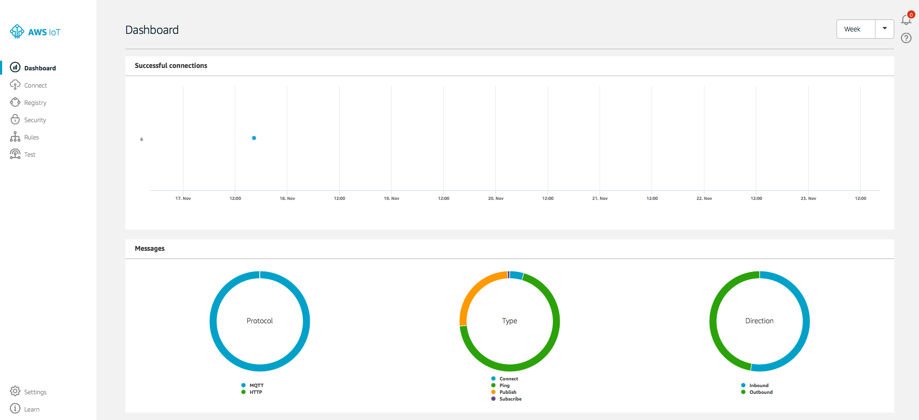Click the Registry icon in sidebar
The width and height of the screenshot is (919, 420).
[x=15, y=103]
